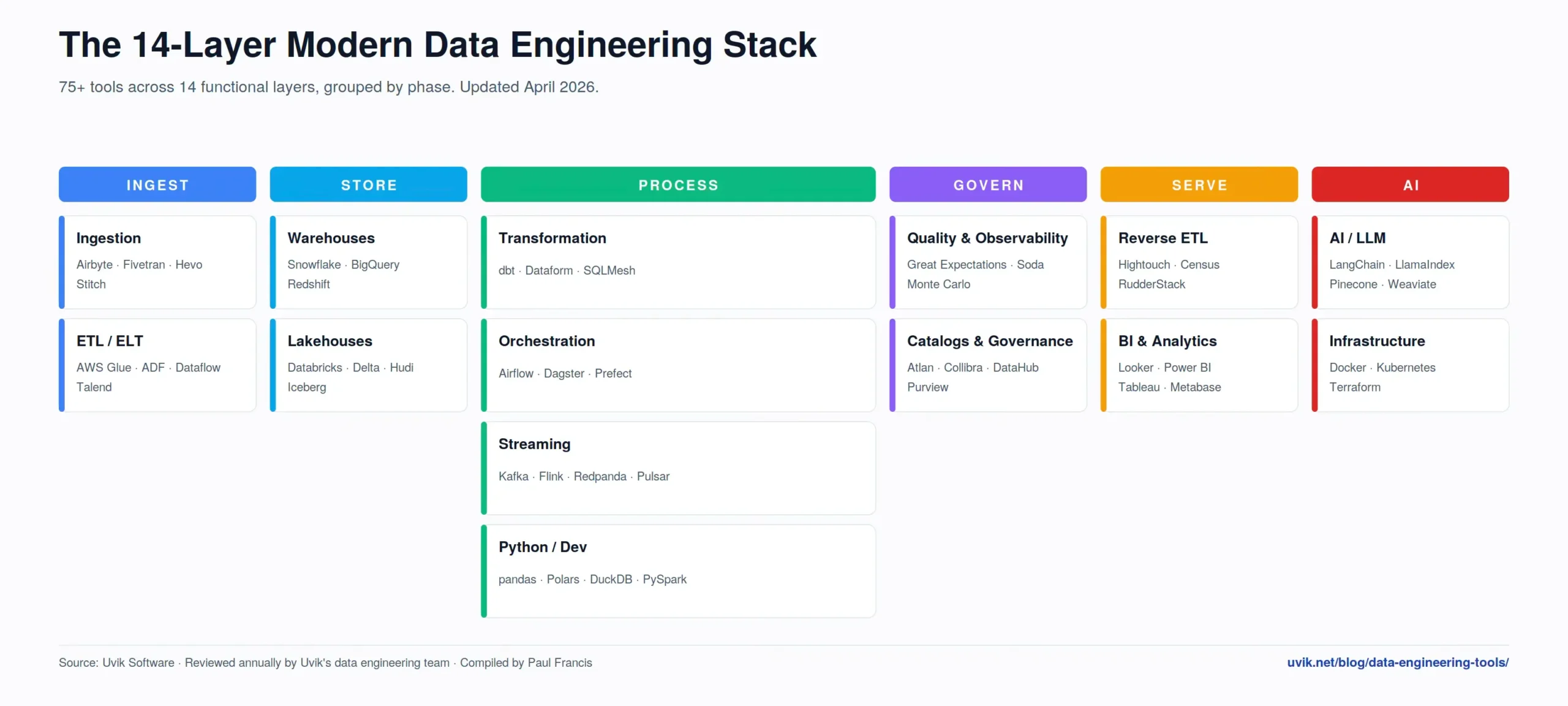Click the ETL / ELT card

(157, 365)
